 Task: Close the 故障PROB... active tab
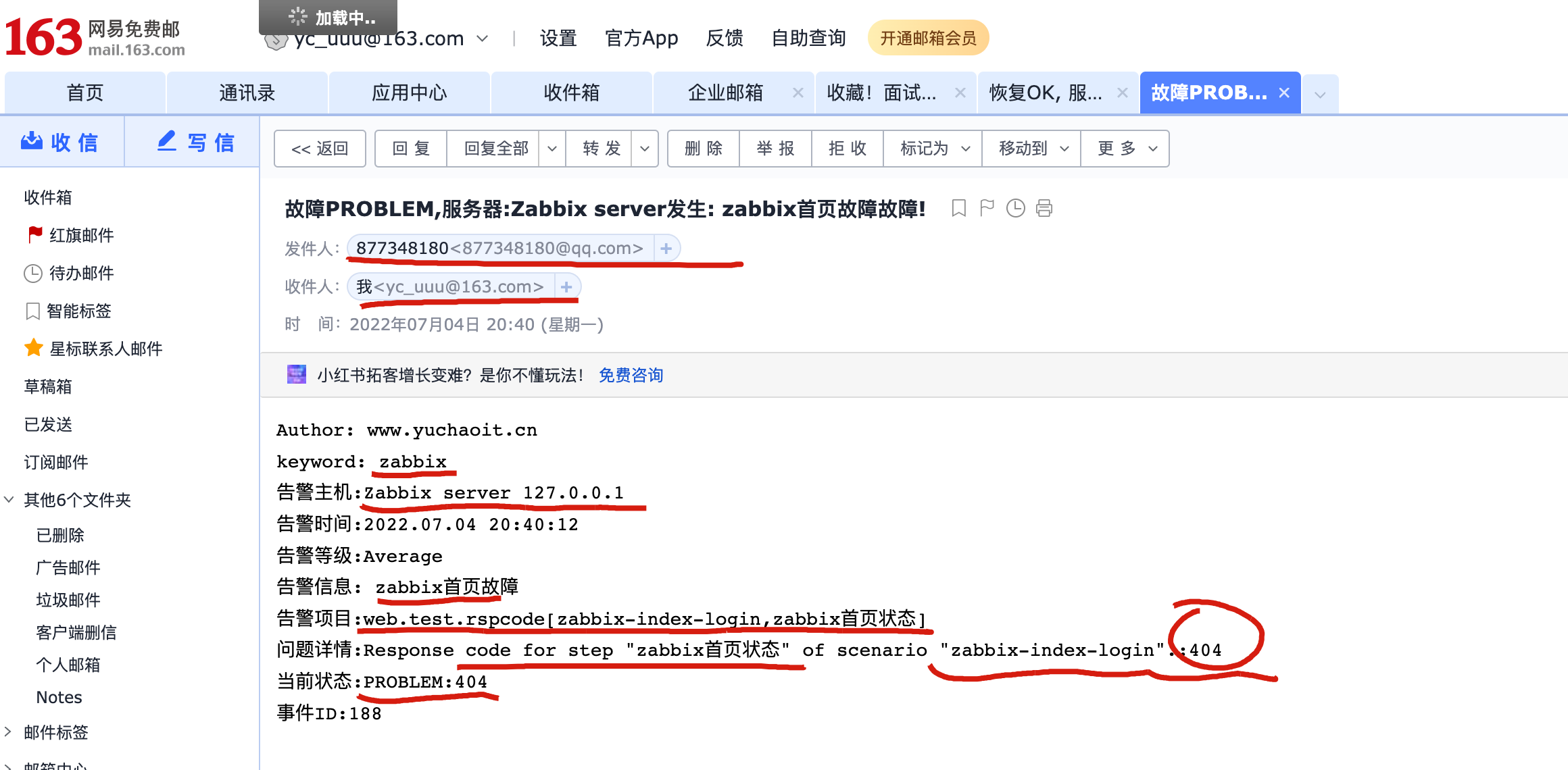[x=1285, y=93]
